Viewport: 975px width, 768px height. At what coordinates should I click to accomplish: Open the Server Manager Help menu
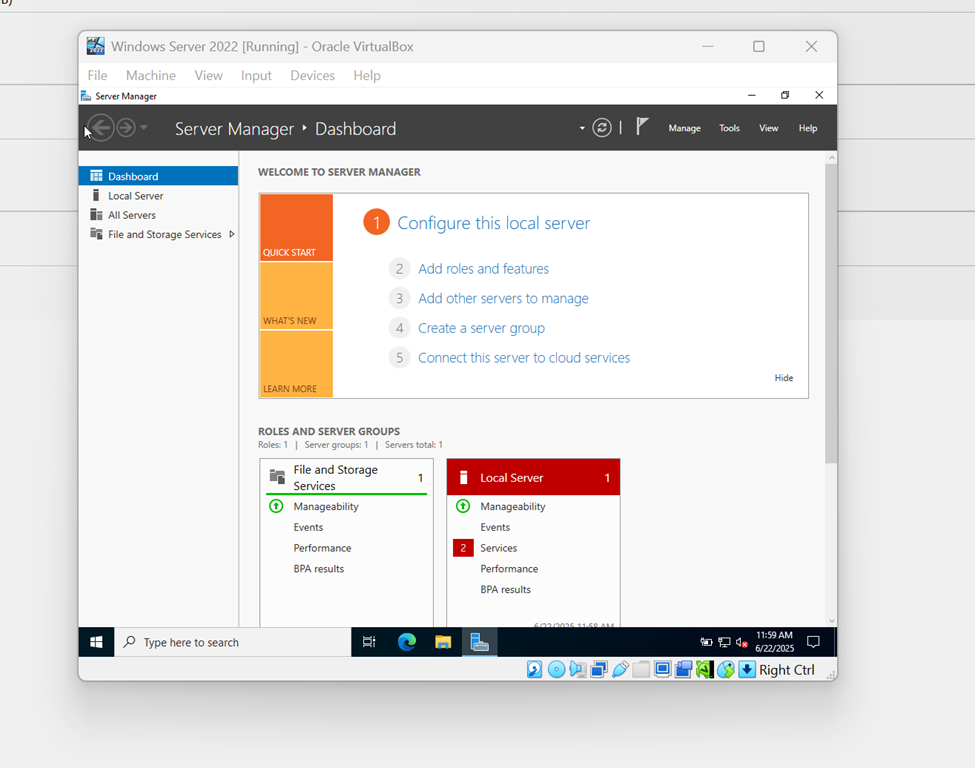pyautogui.click(x=808, y=128)
